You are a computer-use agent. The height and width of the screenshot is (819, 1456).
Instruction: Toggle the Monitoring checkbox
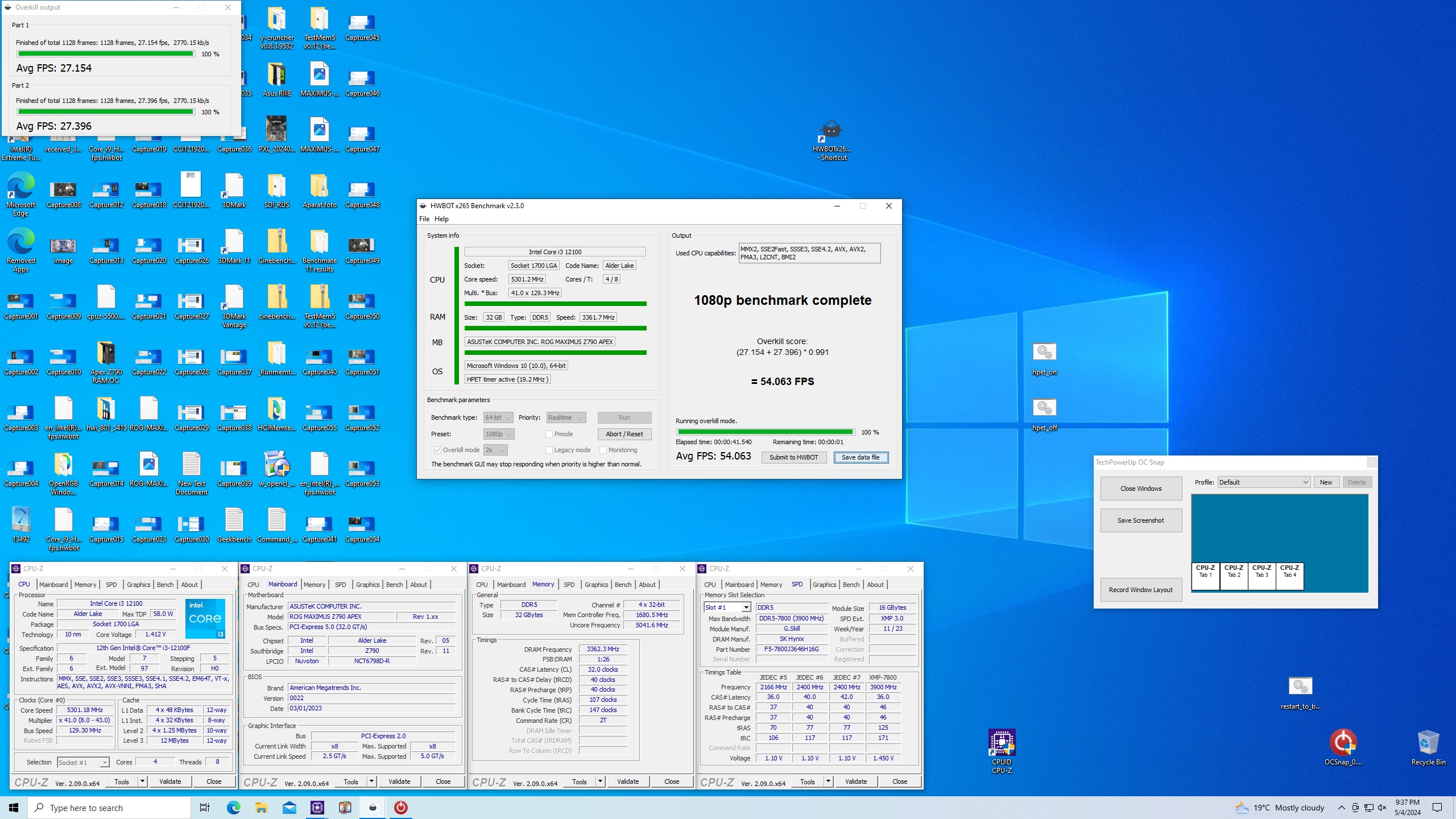coord(603,450)
